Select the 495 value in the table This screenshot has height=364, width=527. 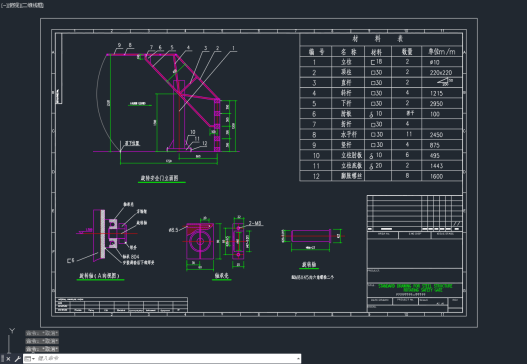coord(435,156)
